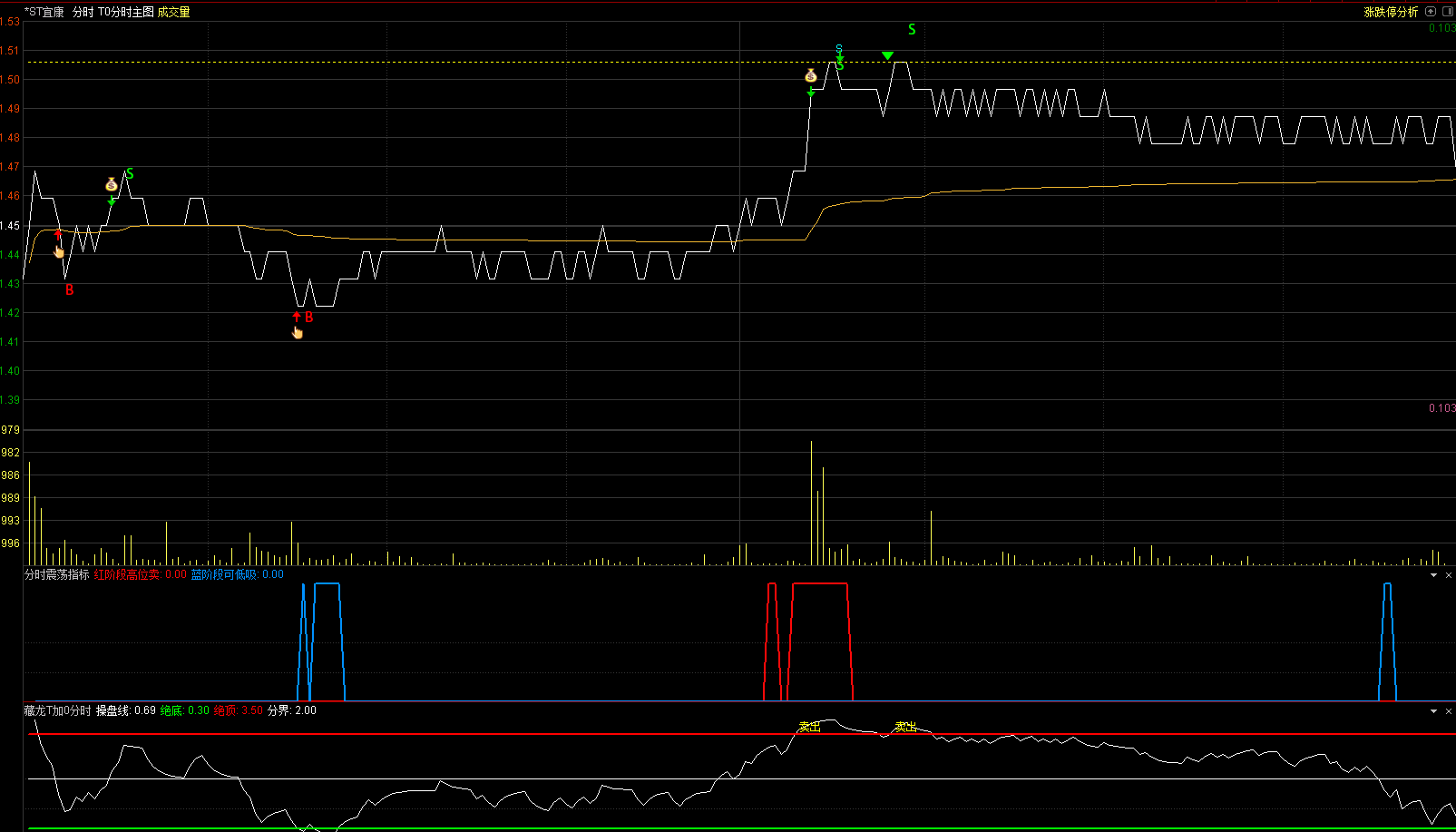Click the first 卖出 signal label
The image size is (1456, 832).
click(809, 727)
